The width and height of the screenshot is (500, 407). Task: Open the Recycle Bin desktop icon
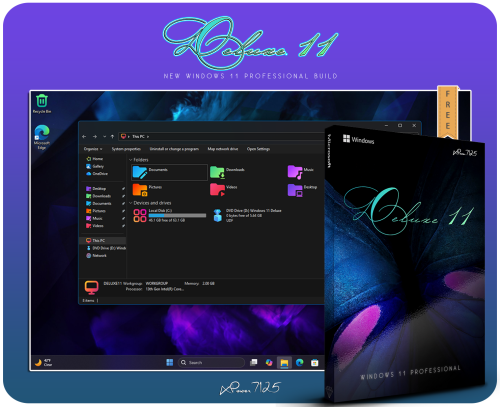pos(42,104)
